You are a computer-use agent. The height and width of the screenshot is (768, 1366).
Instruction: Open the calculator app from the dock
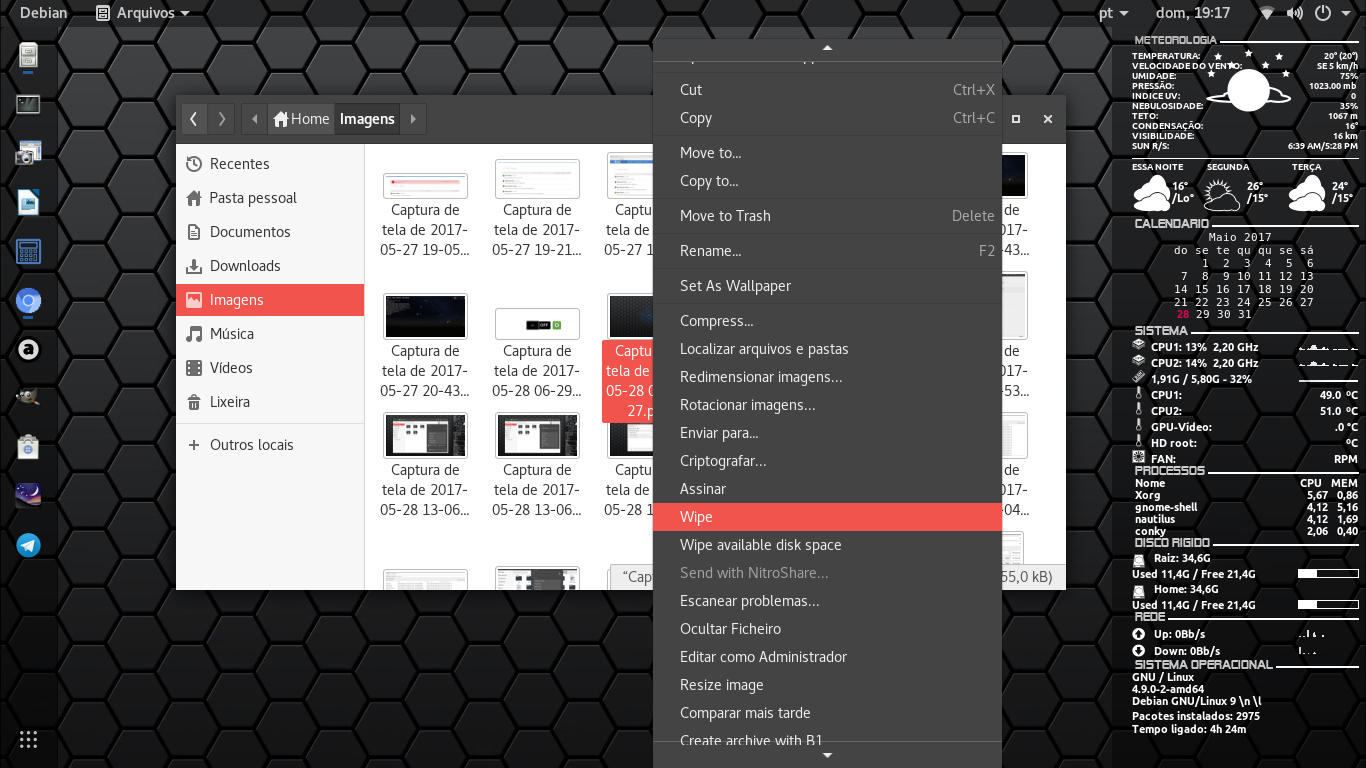tap(28, 252)
